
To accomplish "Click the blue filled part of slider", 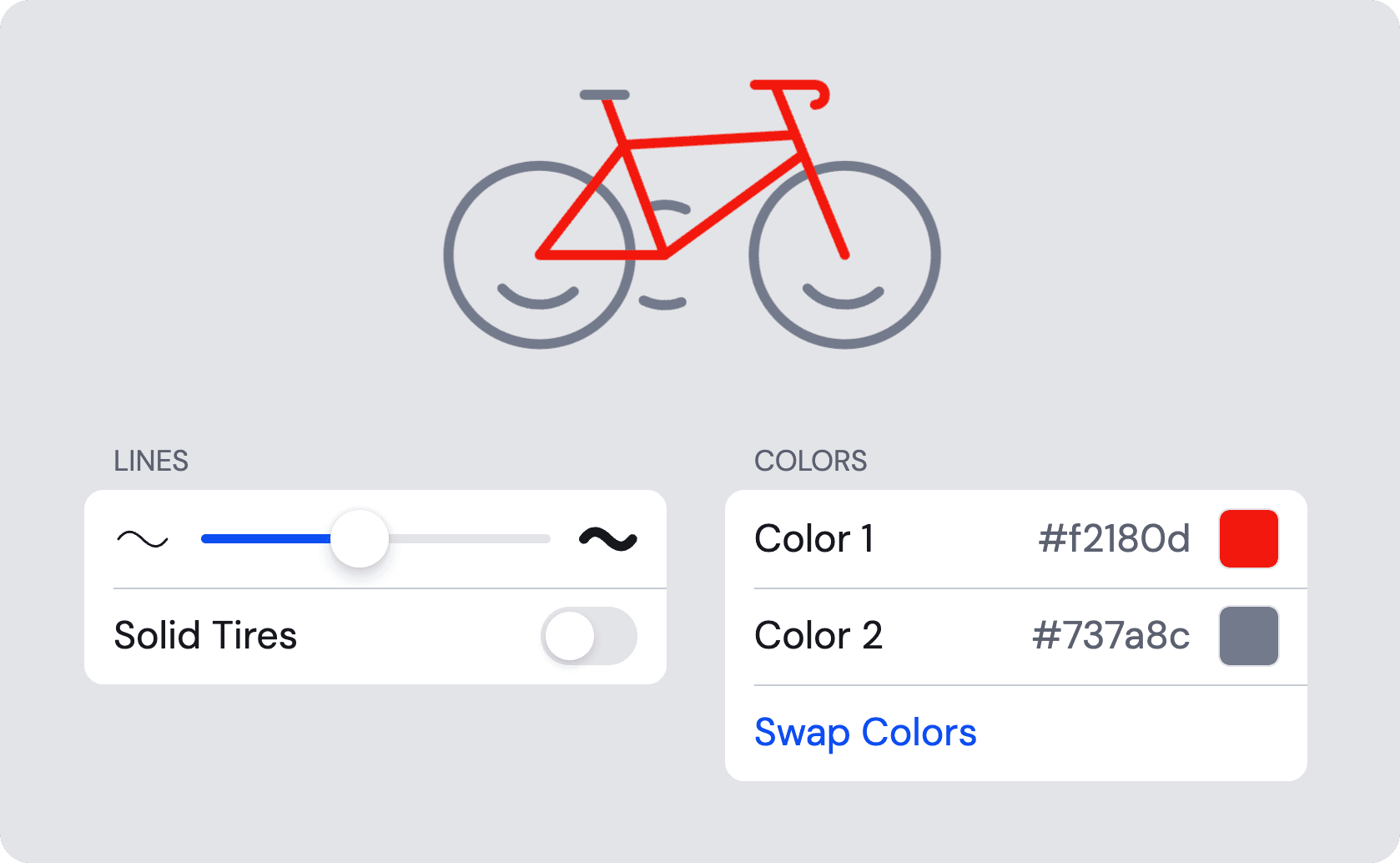I will click(x=266, y=539).
